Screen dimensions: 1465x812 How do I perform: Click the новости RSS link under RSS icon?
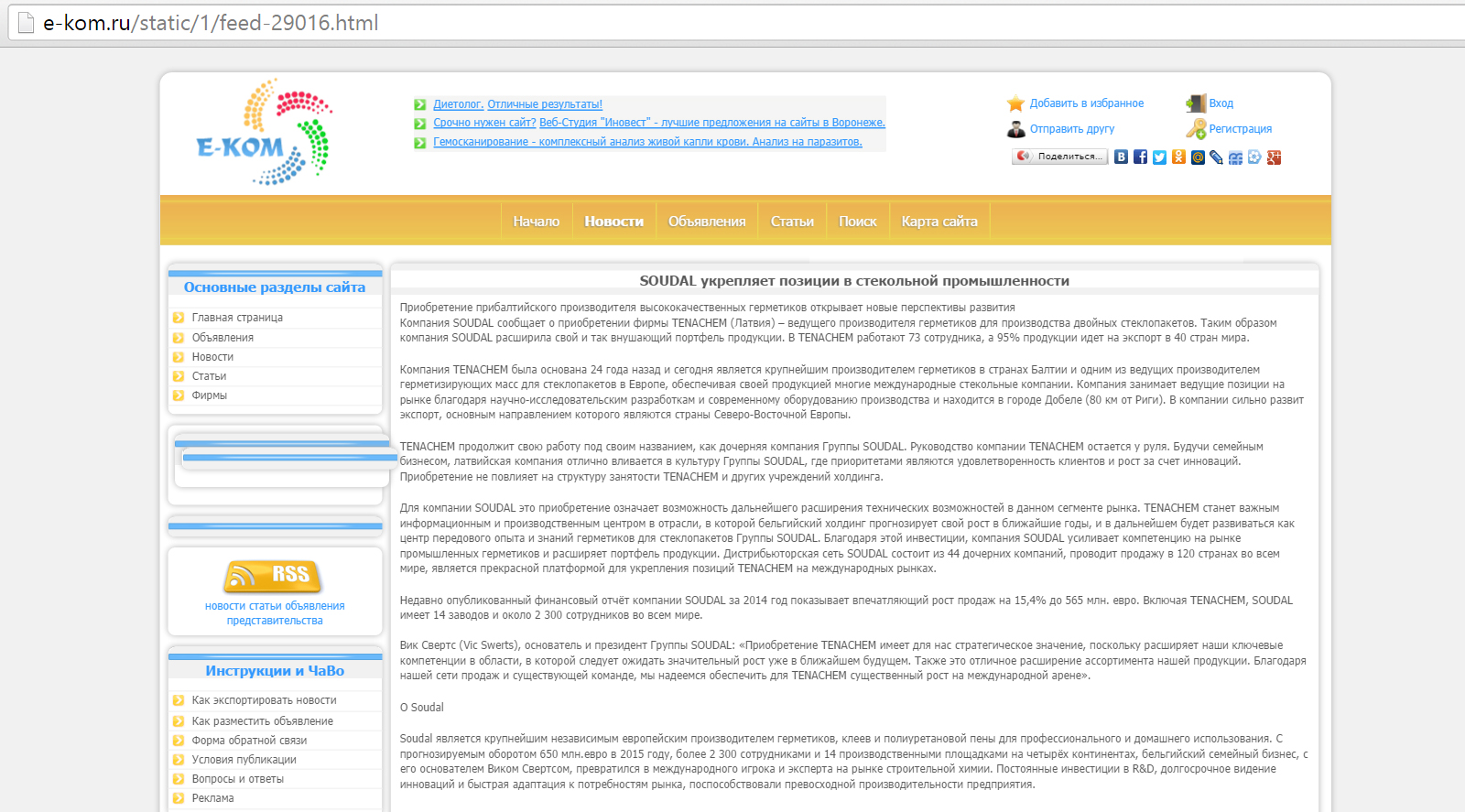[x=225, y=606]
